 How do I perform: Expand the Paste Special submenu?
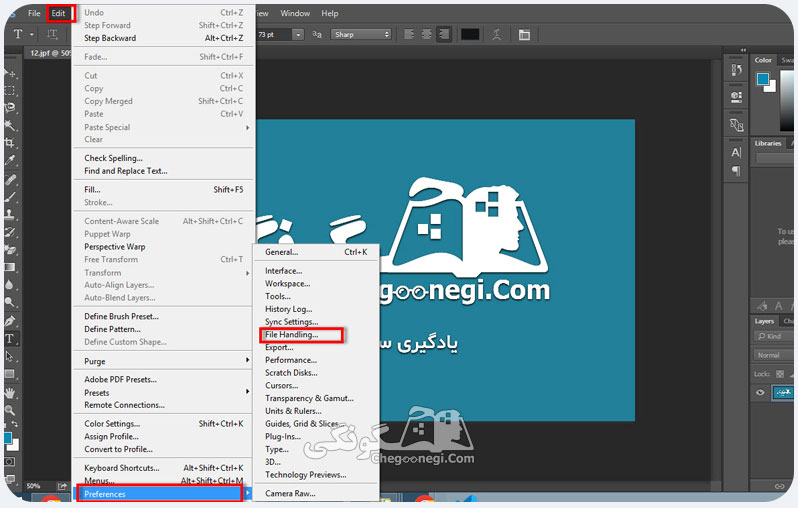[x=164, y=127]
